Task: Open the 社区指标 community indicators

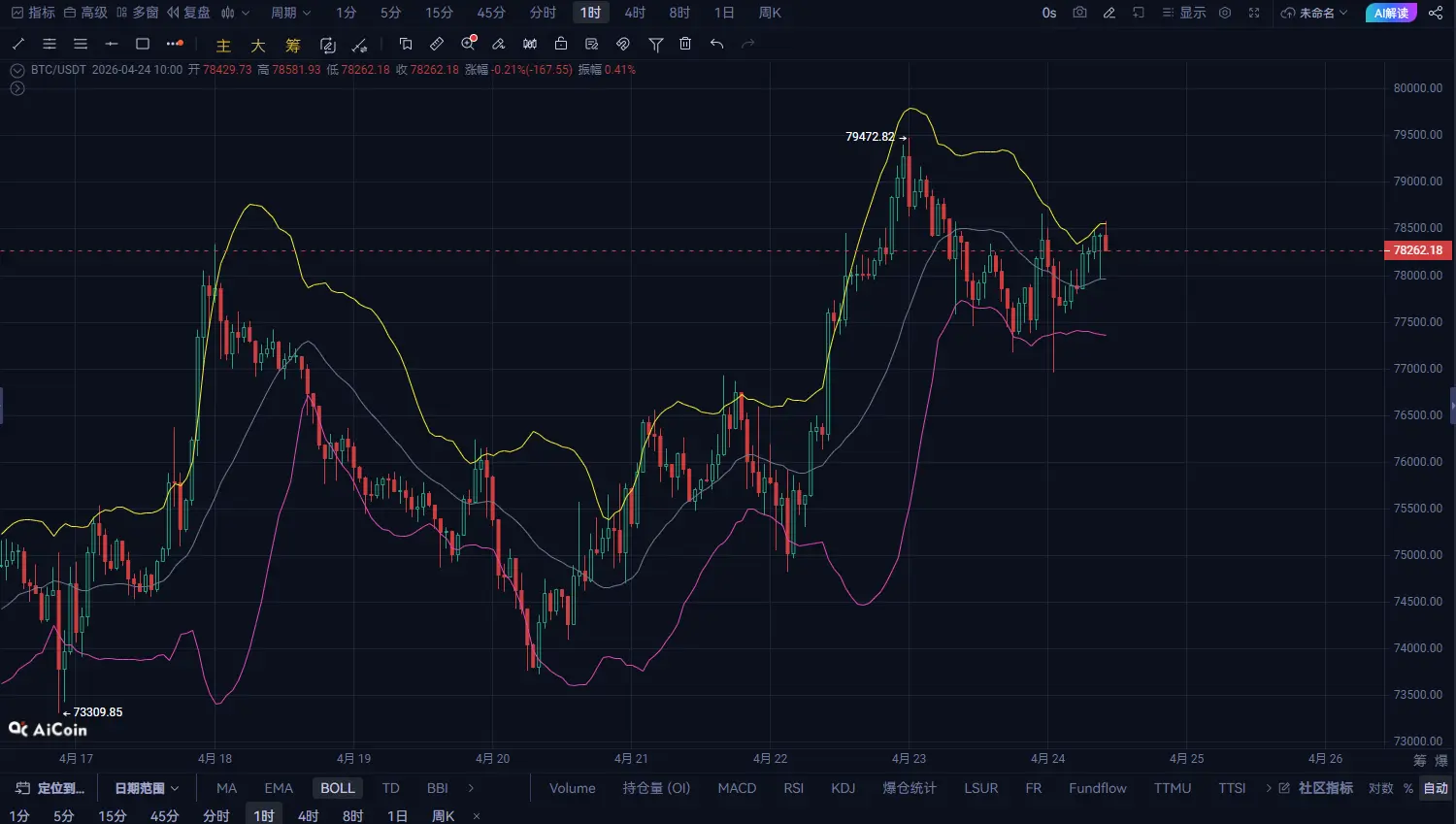Action: (1325, 788)
